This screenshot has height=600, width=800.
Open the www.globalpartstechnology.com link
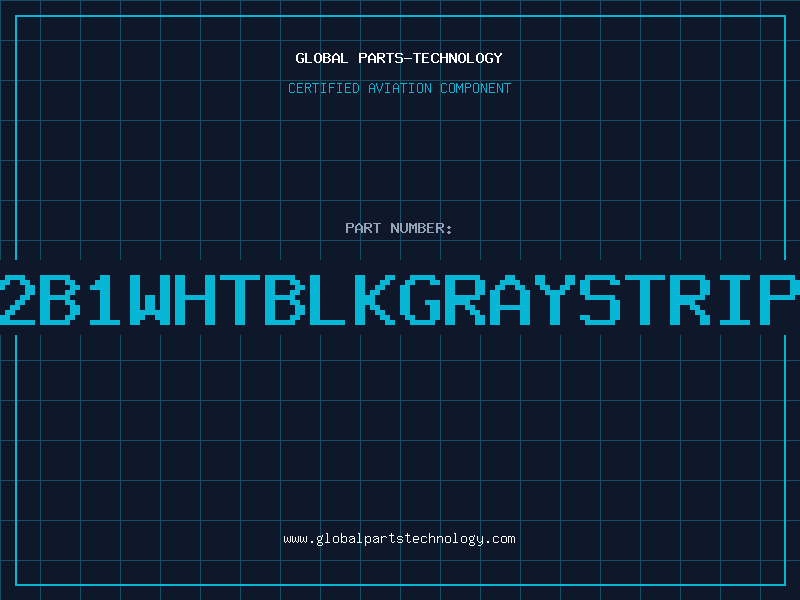point(399,539)
